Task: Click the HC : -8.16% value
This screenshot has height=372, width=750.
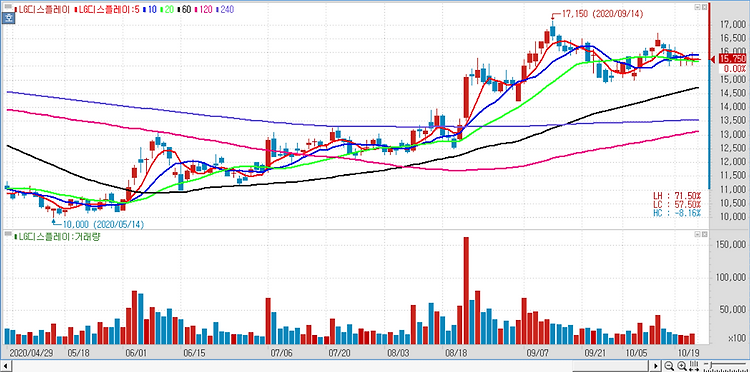Action: coord(677,213)
